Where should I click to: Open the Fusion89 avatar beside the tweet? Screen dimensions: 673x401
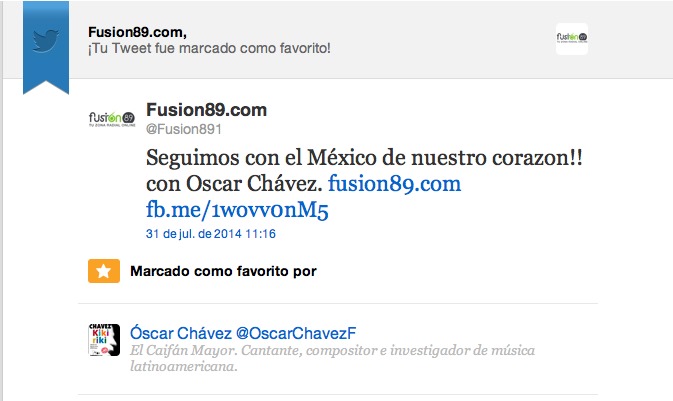(112, 118)
